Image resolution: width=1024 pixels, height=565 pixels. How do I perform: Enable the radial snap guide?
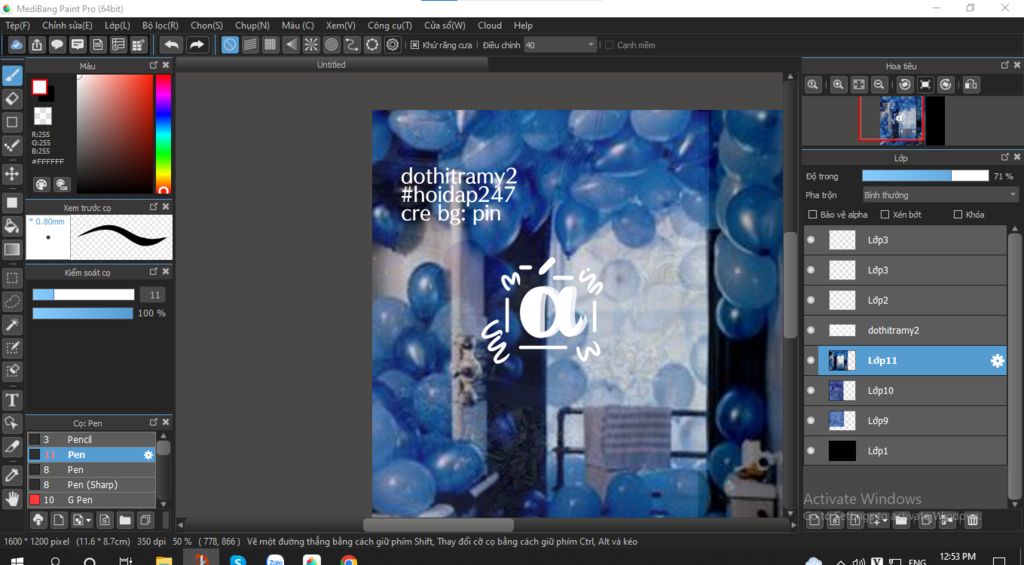tap(311, 45)
